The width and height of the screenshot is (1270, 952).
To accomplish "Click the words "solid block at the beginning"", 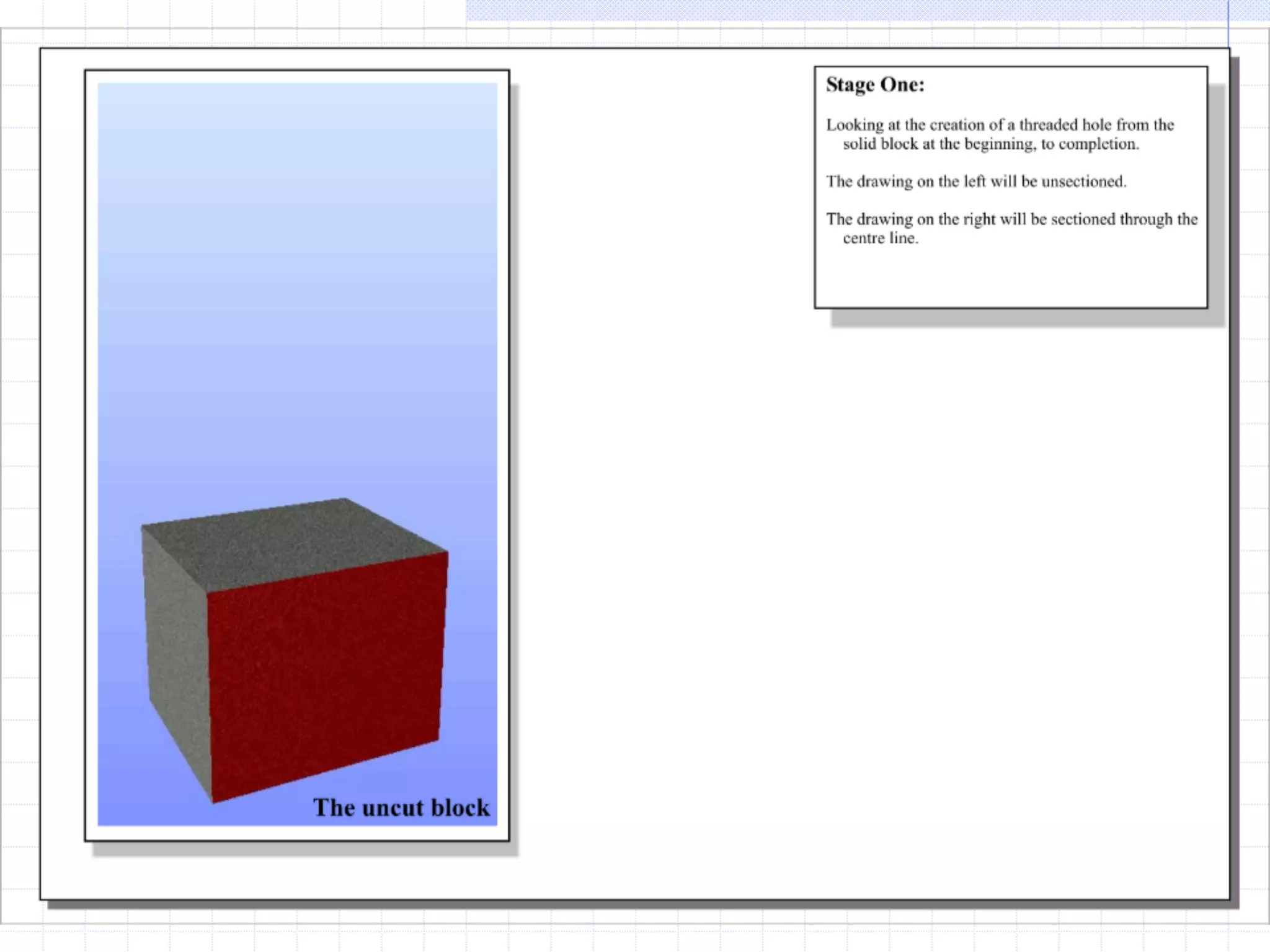I will (x=938, y=144).
